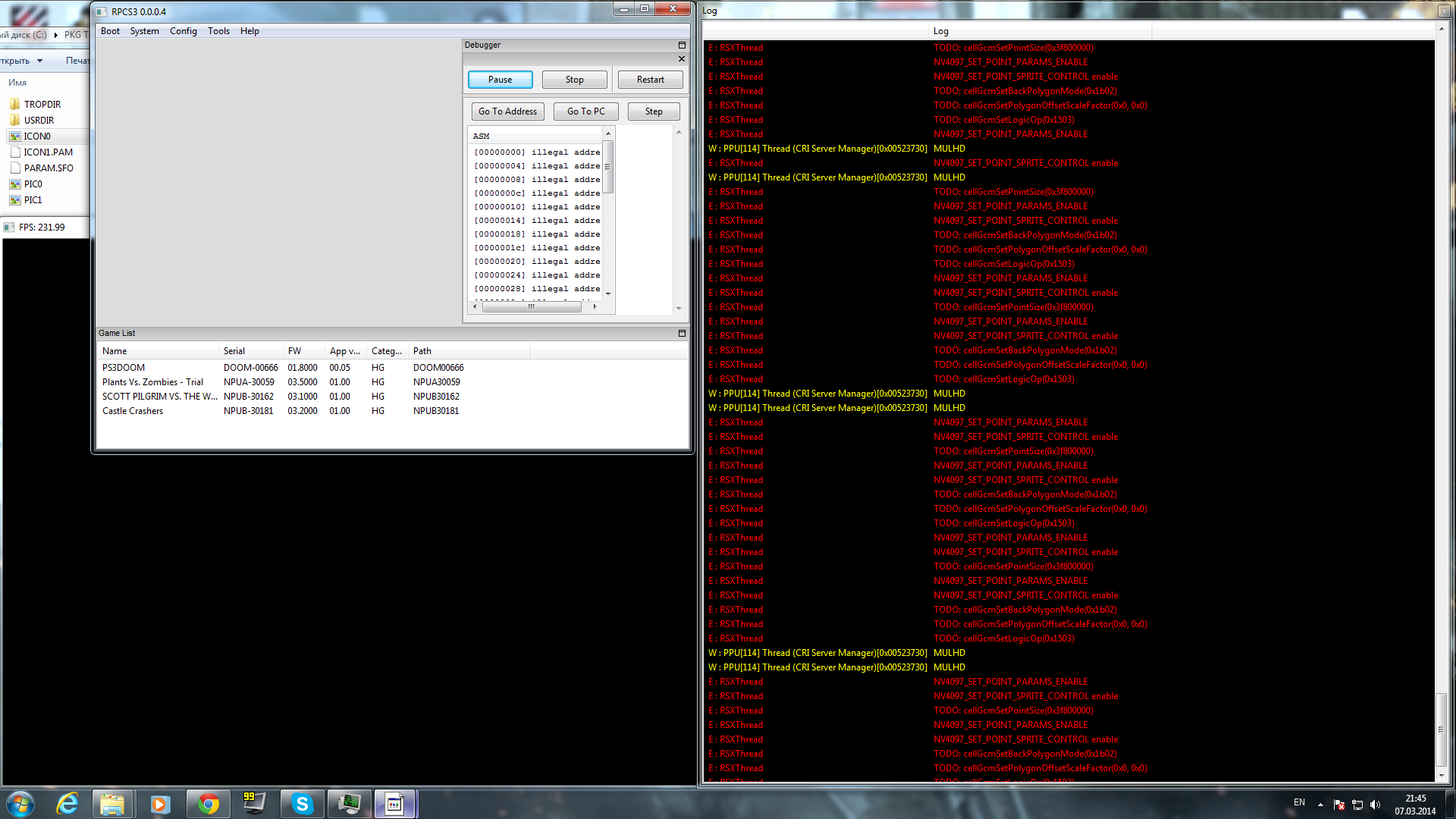Viewport: 1456px width, 819px height.
Task: Click the volume speaker tray icon
Action: [1375, 805]
